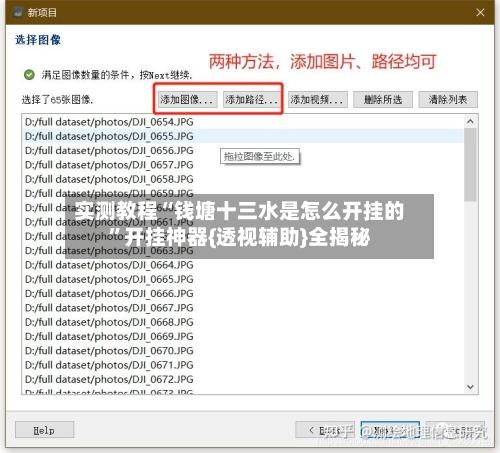The width and height of the screenshot is (500, 453).
Task: Open the 添加视频 dialog
Action: point(318,99)
